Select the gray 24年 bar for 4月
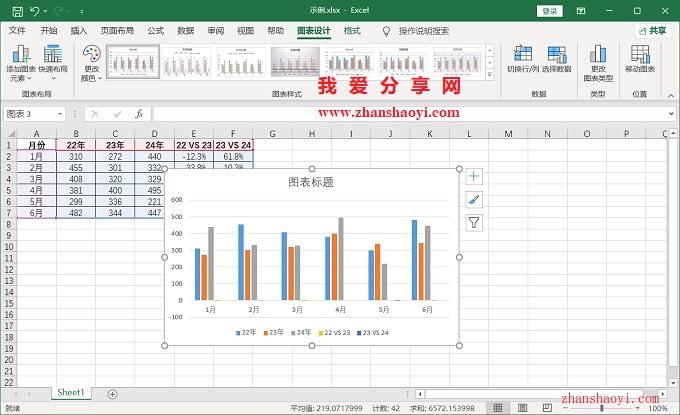This screenshot has width=680, height=415. coord(341,259)
